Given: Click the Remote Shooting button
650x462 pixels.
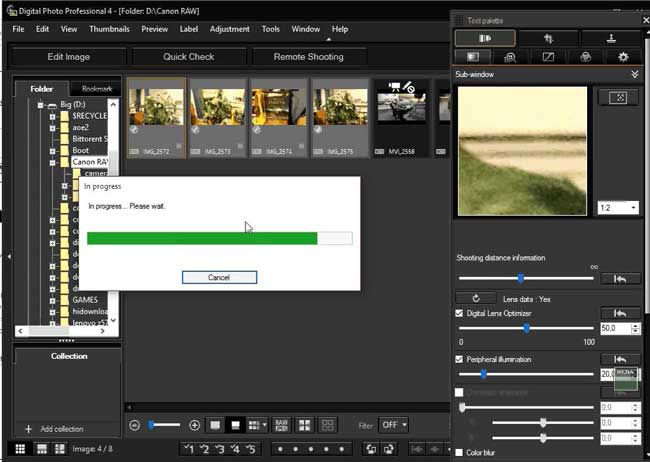Looking at the screenshot, I should 309,57.
